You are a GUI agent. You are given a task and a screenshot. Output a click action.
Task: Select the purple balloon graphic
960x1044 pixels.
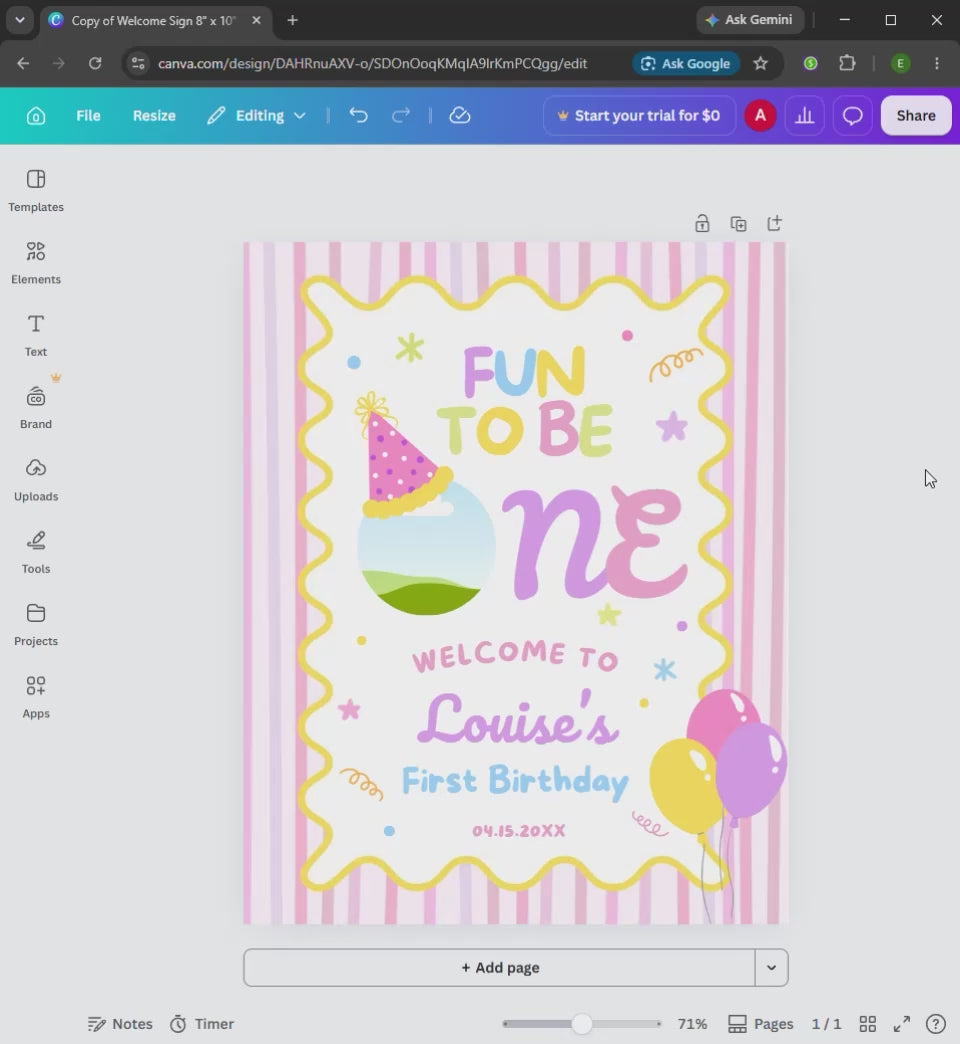tap(754, 770)
